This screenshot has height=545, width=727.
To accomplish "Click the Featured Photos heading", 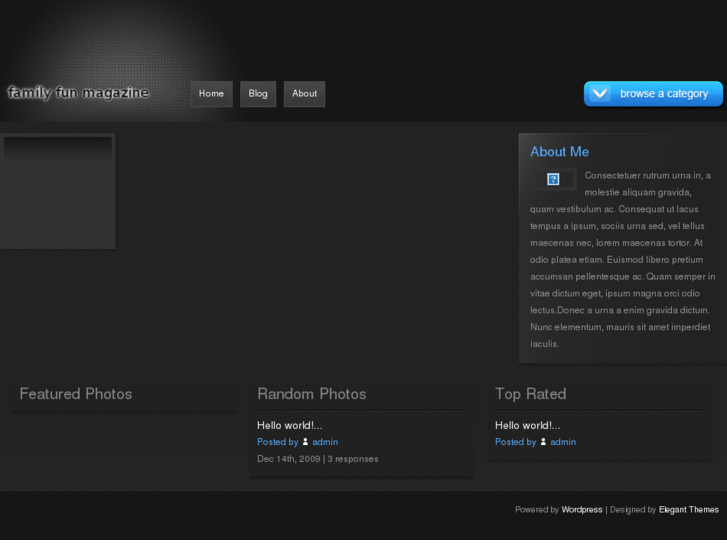I will pyautogui.click(x=76, y=394).
